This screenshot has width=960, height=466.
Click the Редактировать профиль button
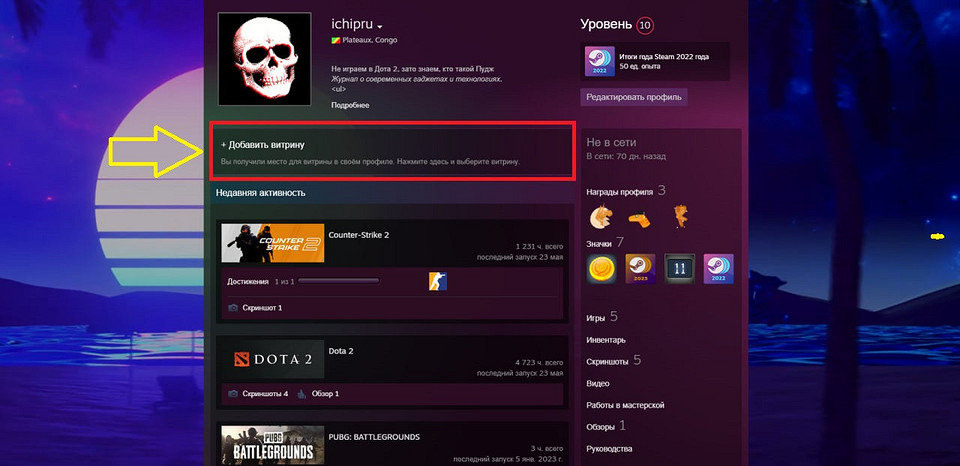[x=634, y=97]
